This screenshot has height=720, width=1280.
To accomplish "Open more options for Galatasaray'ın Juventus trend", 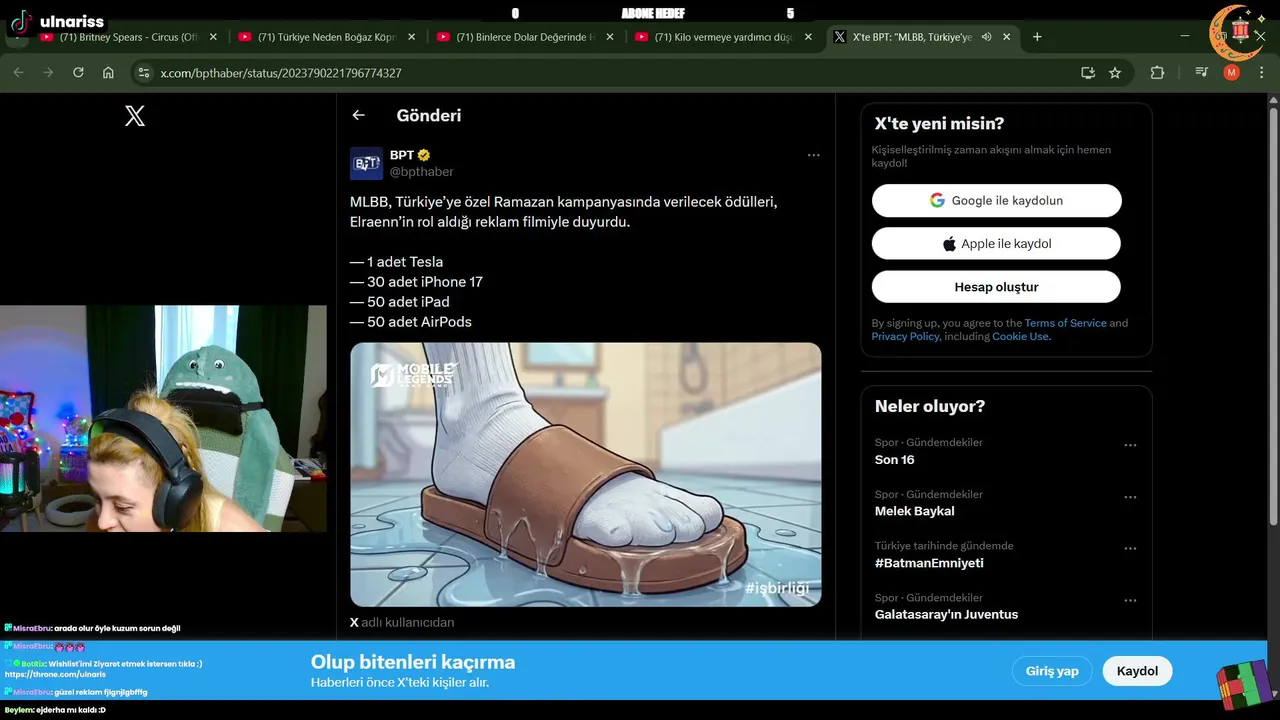I will [x=1130, y=600].
